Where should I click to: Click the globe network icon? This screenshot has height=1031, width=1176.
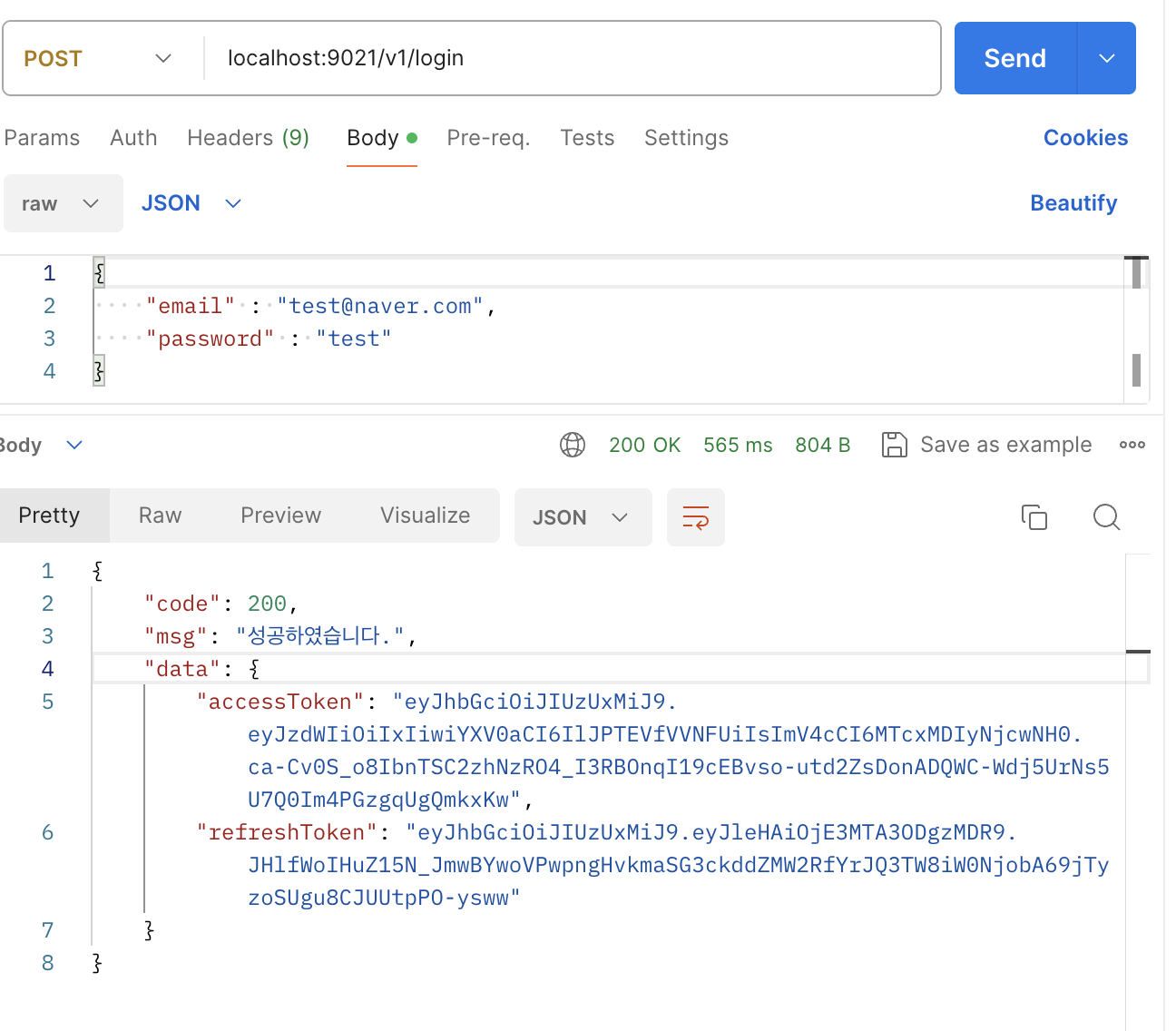point(573,445)
